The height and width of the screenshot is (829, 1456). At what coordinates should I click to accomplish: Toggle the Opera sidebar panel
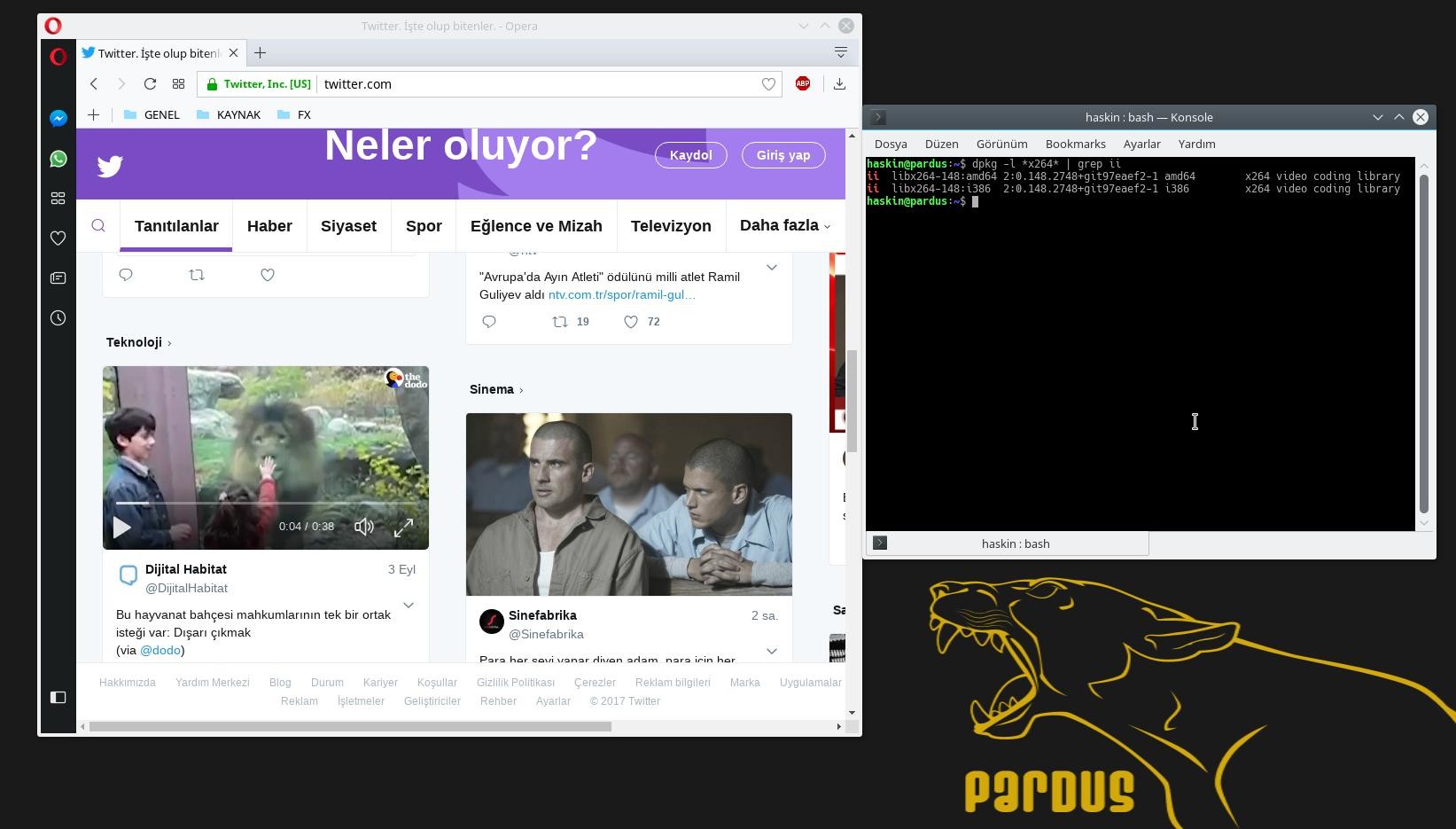tap(58, 697)
